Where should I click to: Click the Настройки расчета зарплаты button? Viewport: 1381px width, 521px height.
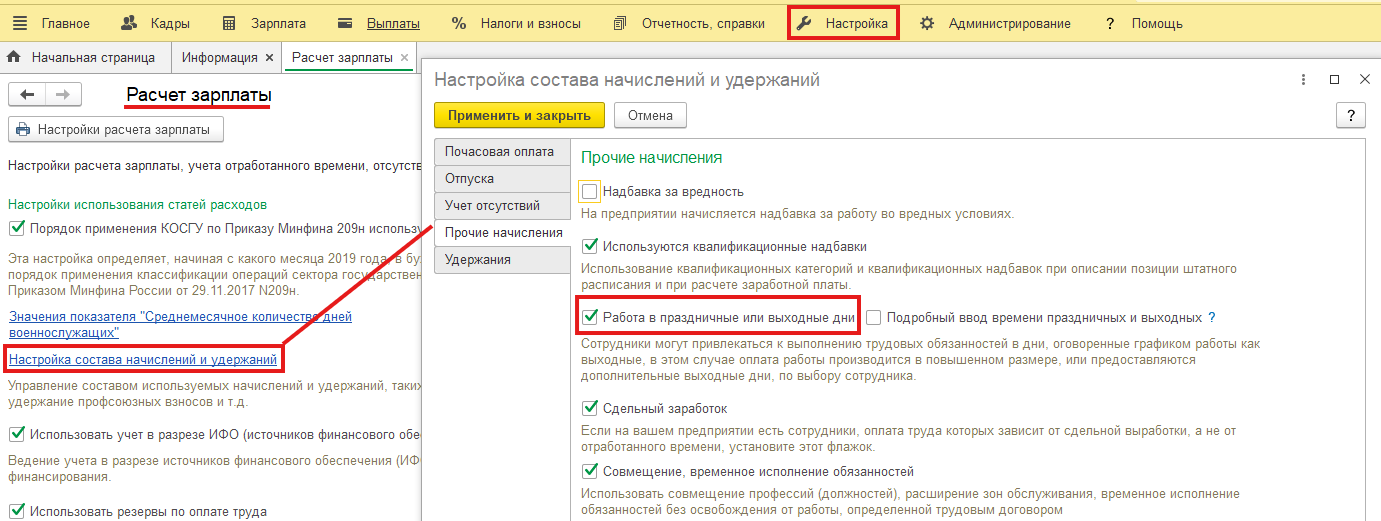116,129
